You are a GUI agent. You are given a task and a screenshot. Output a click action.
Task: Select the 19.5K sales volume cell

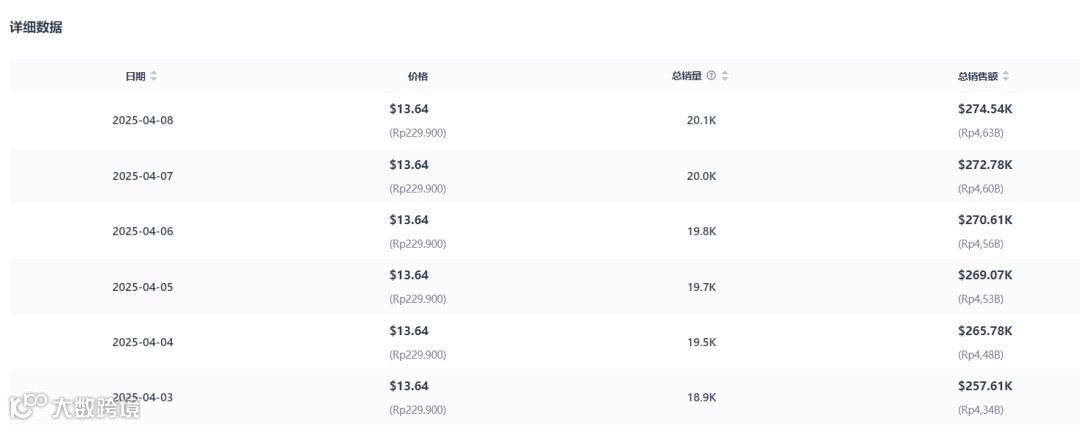701,342
